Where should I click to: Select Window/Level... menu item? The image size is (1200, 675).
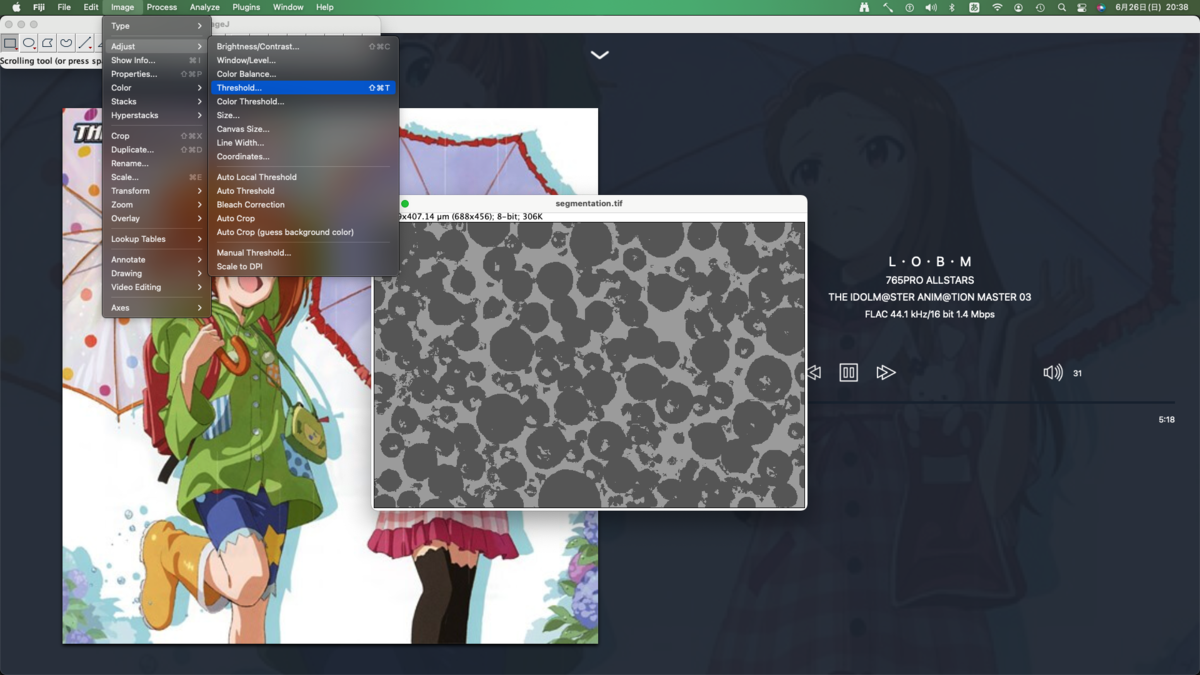tap(303, 61)
